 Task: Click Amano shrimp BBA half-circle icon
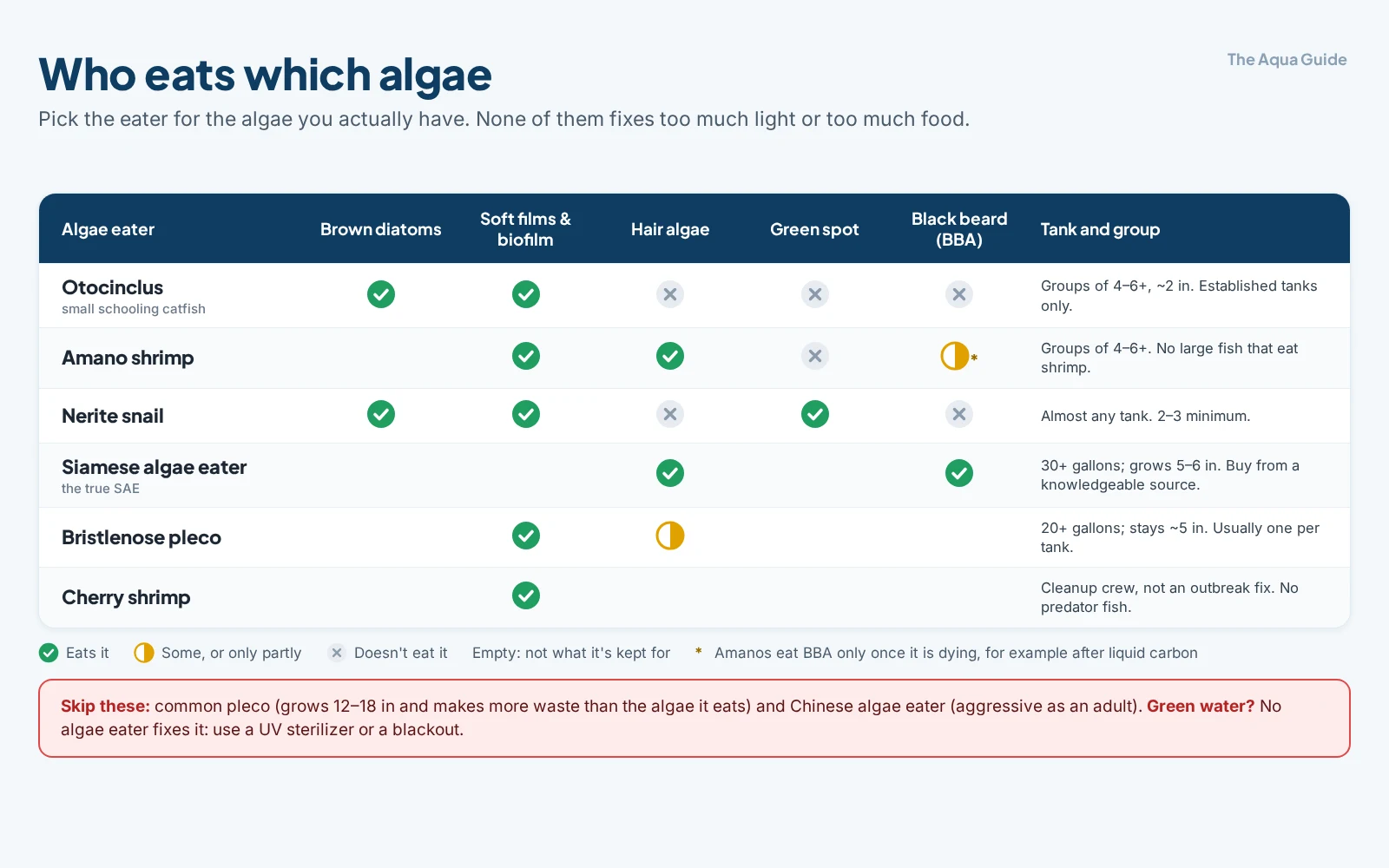point(954,356)
